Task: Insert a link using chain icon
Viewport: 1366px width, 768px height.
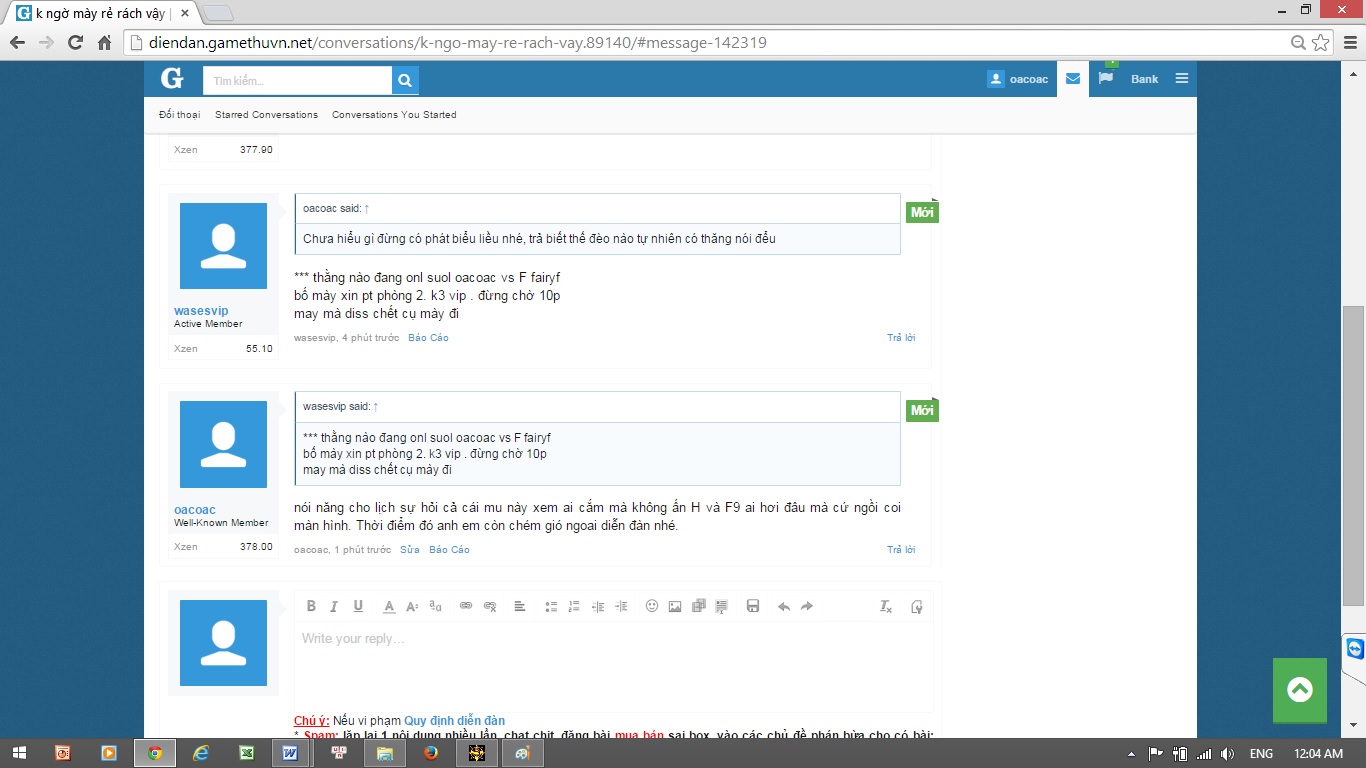Action: (465, 606)
